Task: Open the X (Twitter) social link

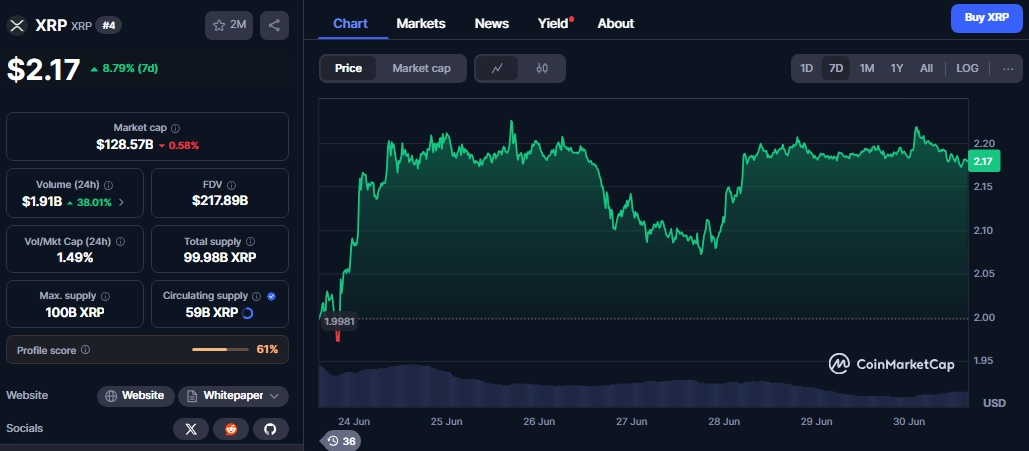Action: coord(191,429)
